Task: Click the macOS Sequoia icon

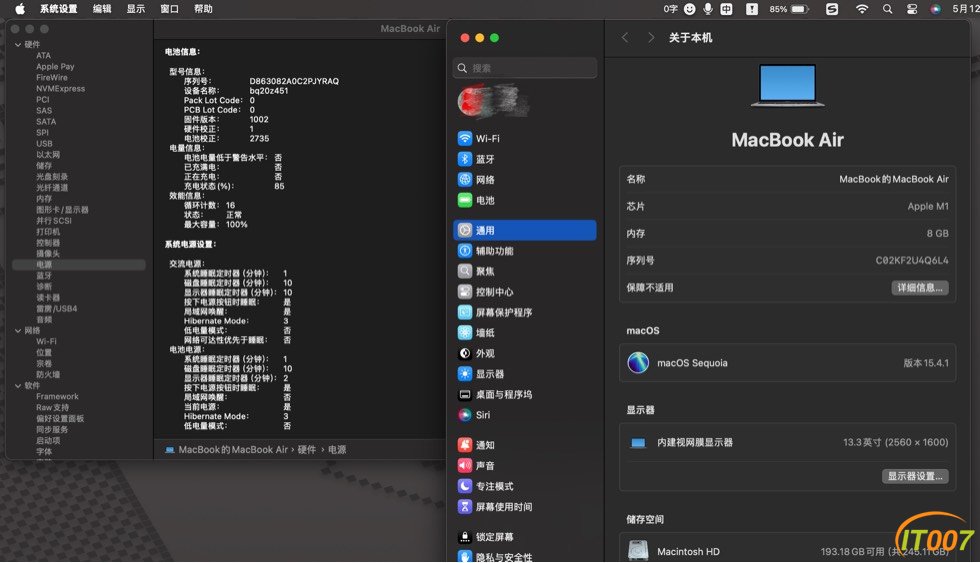Action: click(638, 363)
